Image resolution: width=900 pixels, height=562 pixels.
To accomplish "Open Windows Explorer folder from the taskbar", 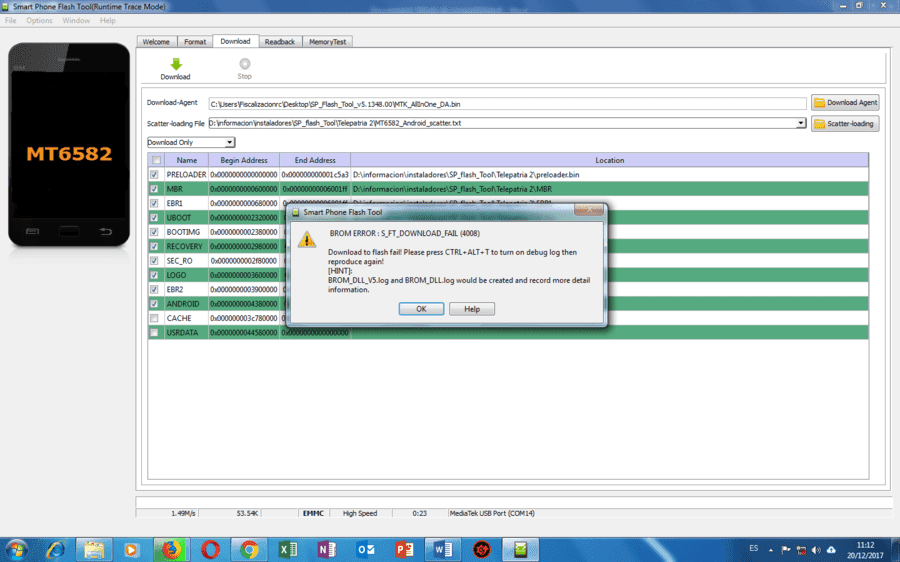I will coord(94,550).
